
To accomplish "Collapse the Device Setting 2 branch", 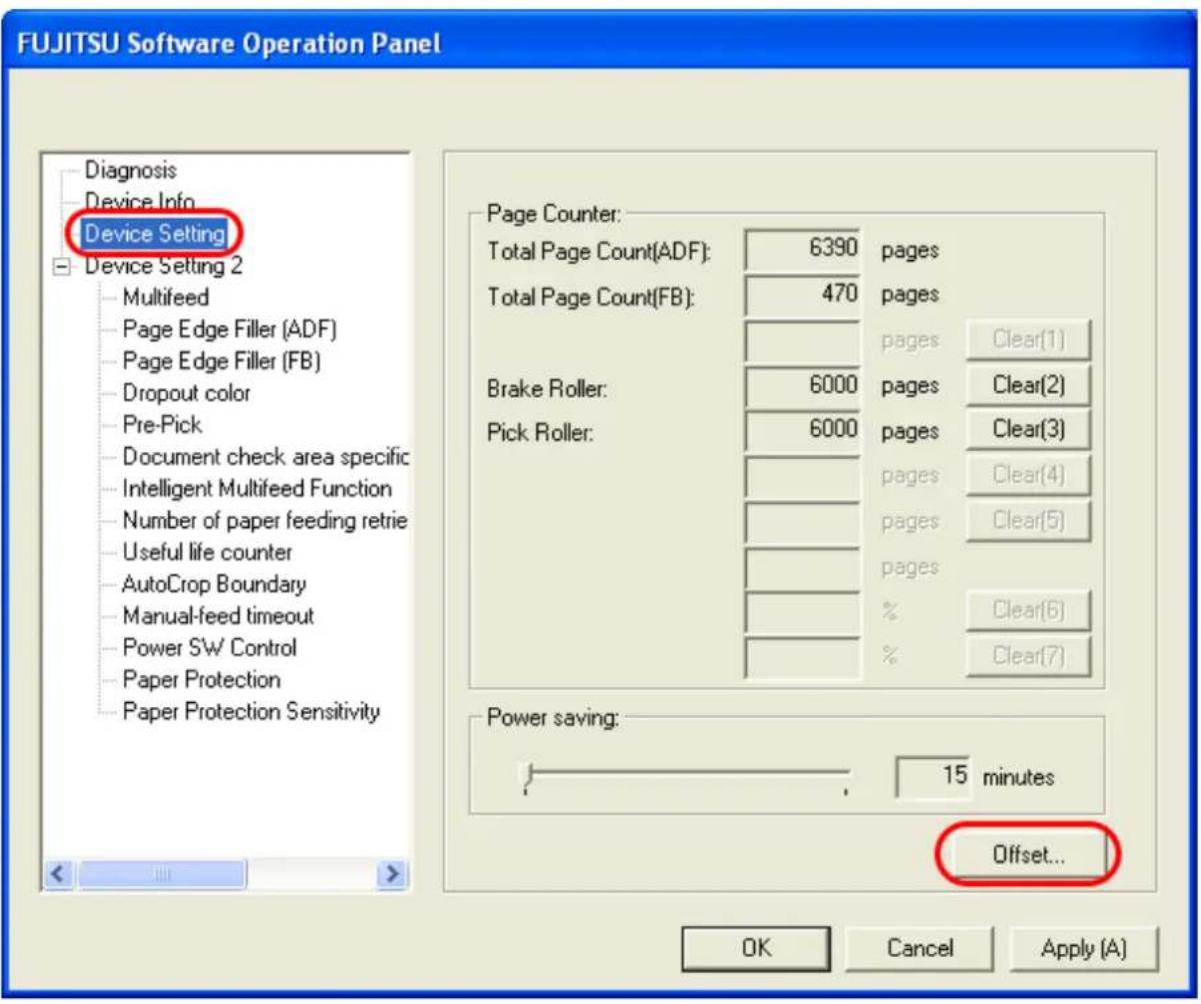I will coord(61,267).
